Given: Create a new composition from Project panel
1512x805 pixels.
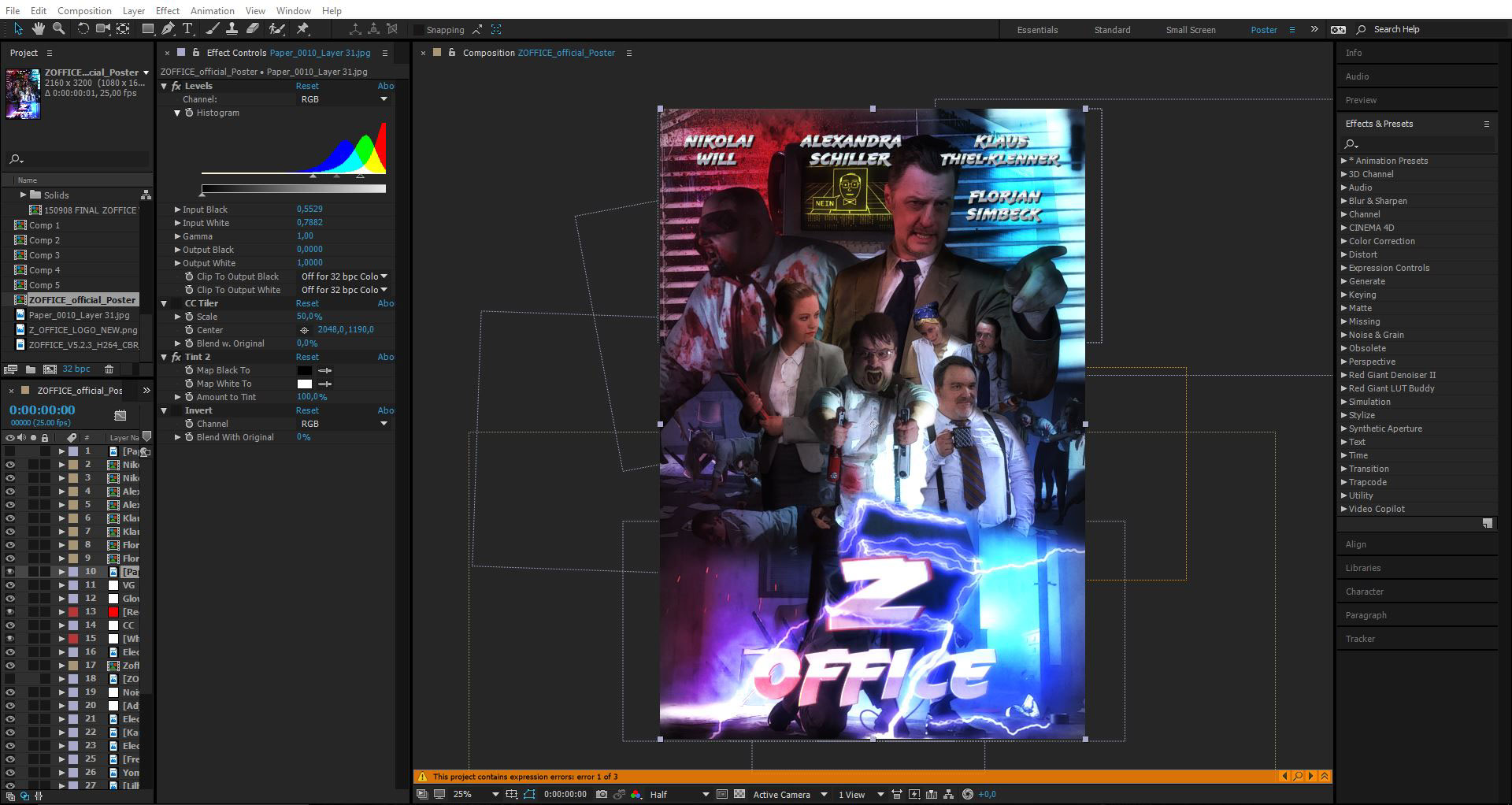Looking at the screenshot, I should click(x=50, y=369).
